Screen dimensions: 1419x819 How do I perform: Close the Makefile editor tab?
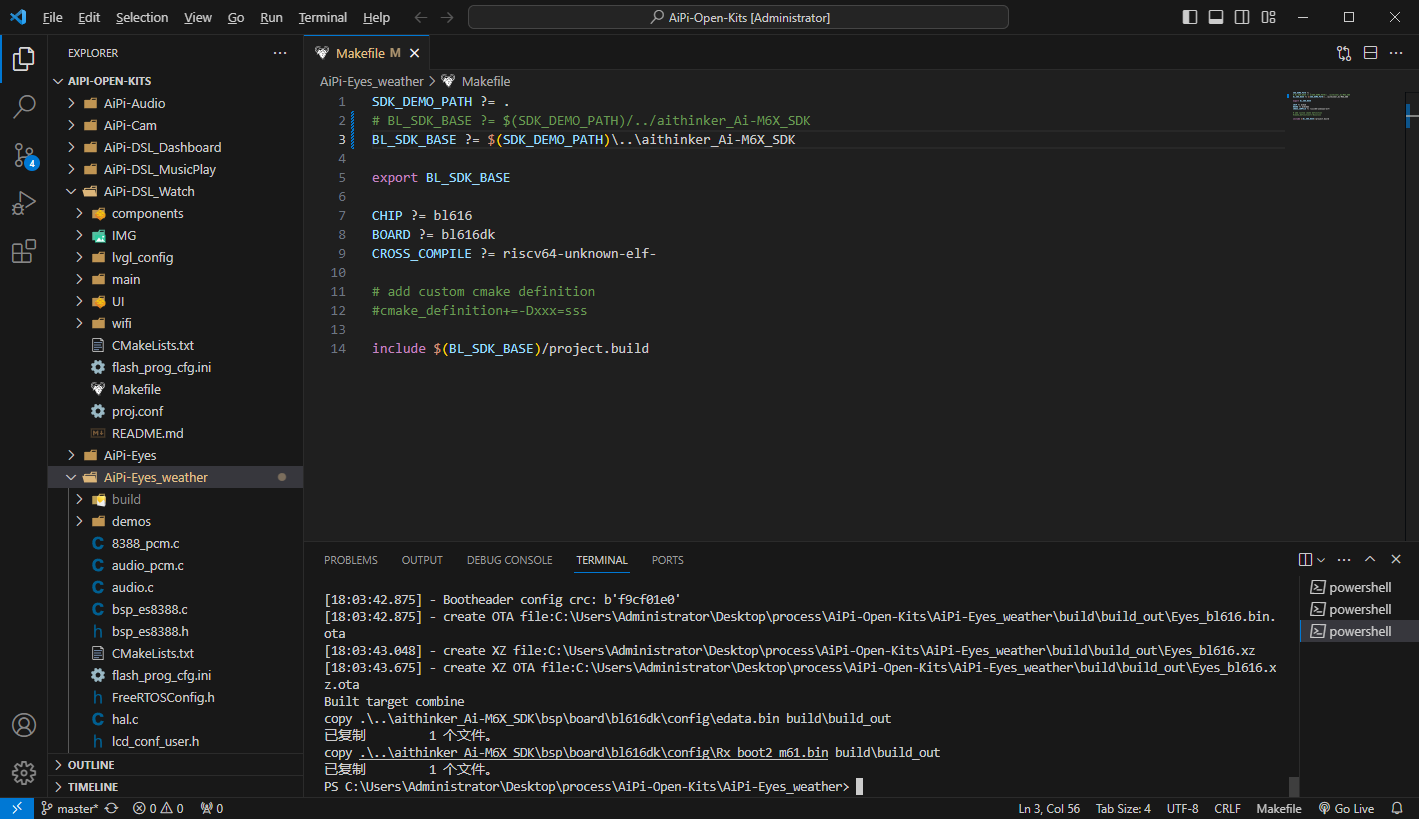coord(414,53)
